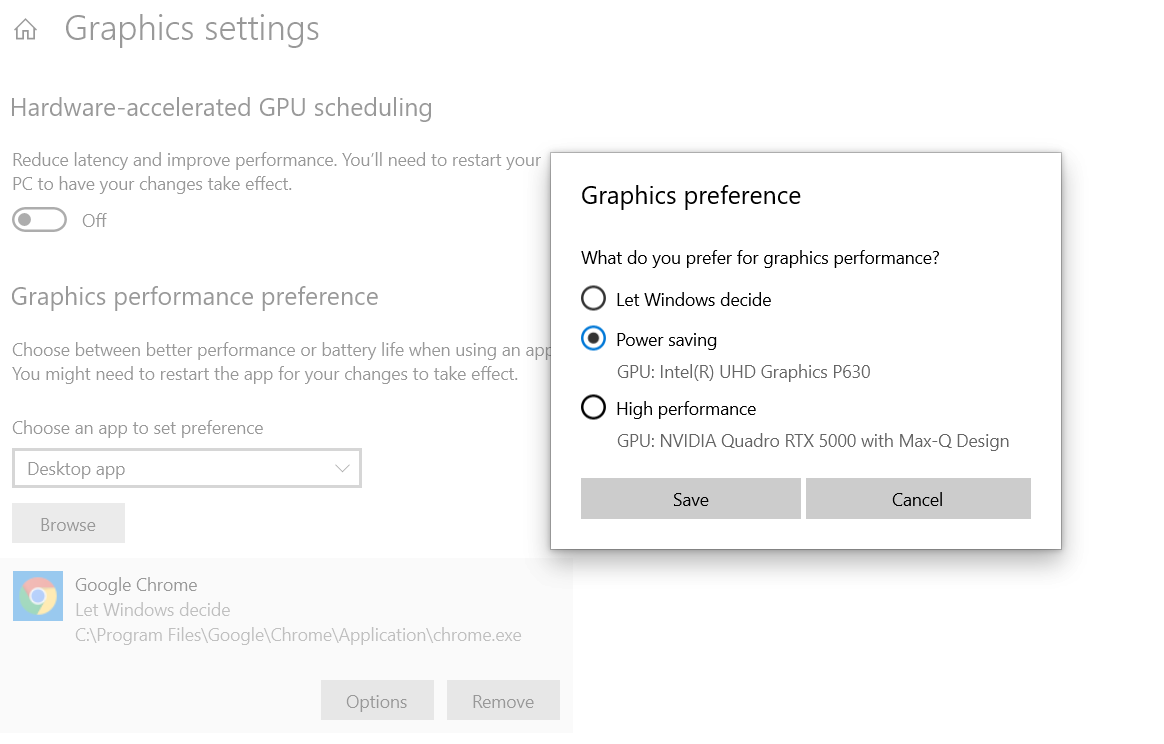
Task: Remove Google Chrome from the list
Action: [x=503, y=701]
